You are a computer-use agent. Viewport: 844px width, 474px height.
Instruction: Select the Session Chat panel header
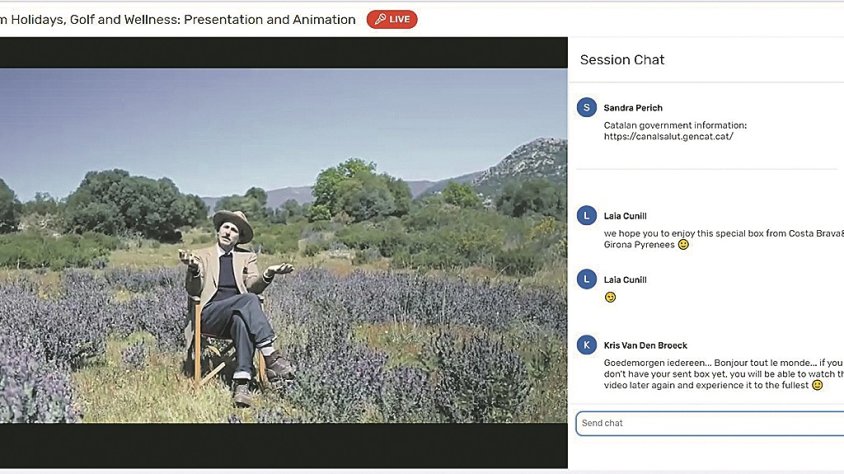pos(622,60)
